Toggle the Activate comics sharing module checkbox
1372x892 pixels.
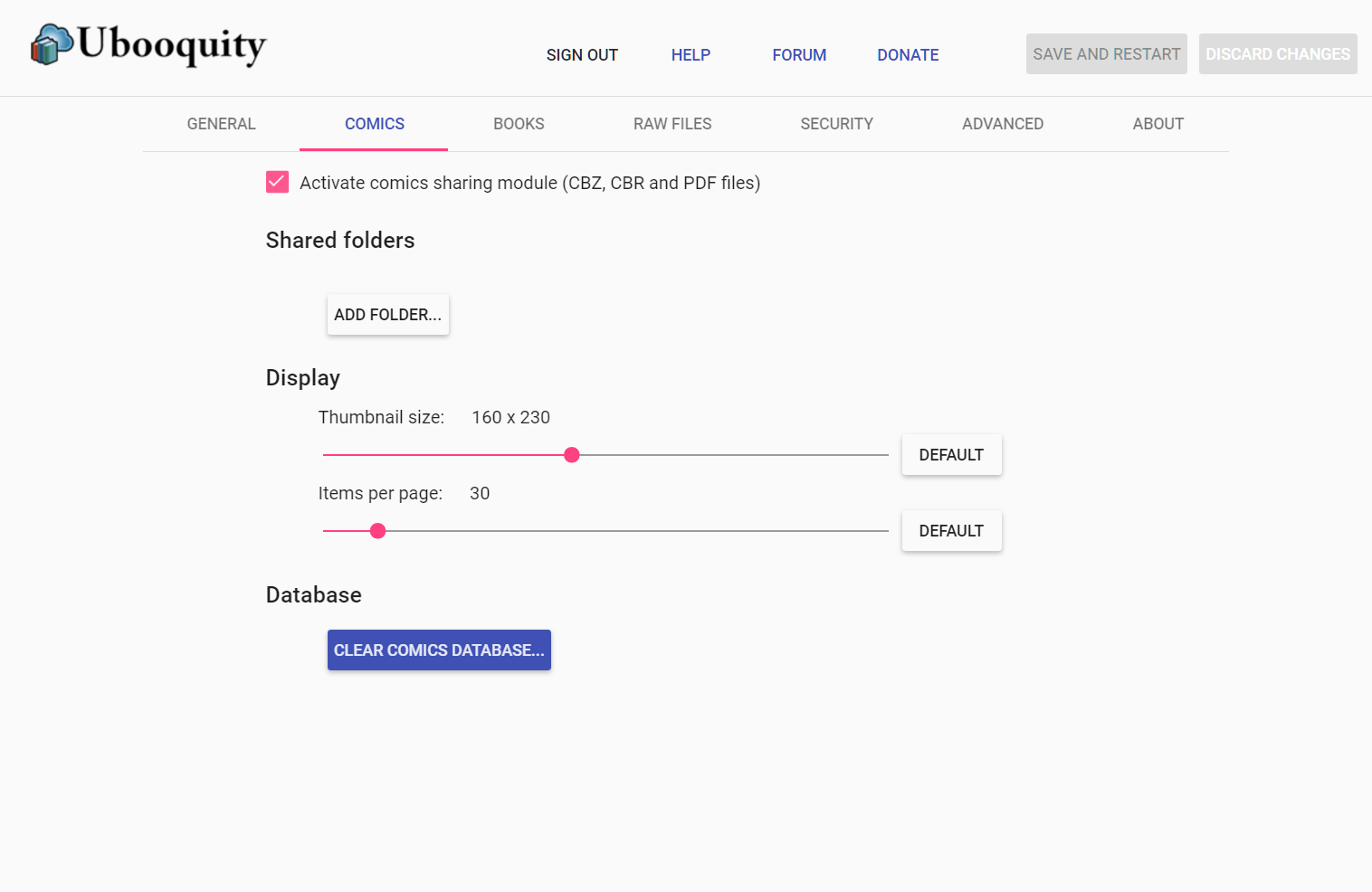(x=277, y=183)
